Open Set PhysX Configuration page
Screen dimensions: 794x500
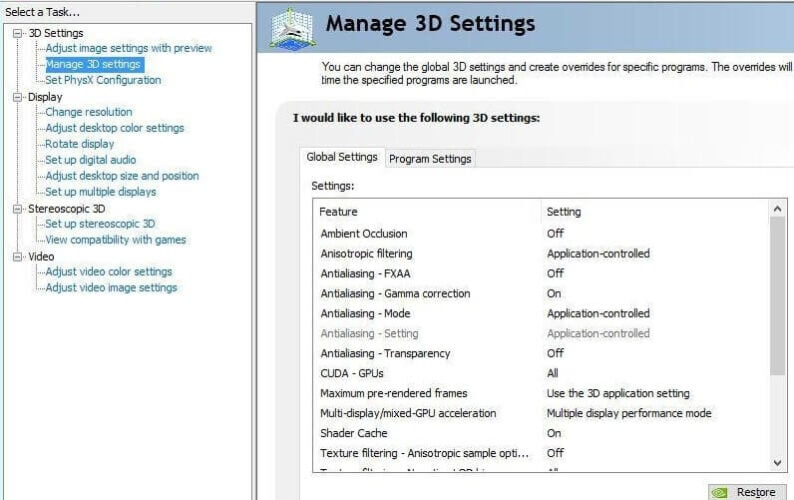[x=102, y=80]
